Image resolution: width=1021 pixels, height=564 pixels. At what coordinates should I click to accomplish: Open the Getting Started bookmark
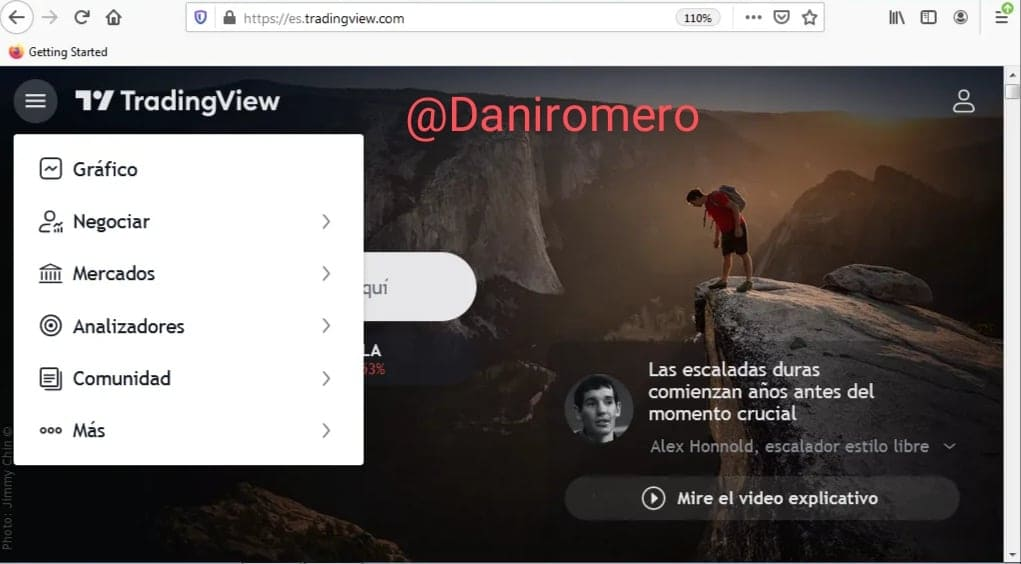pyautogui.click(x=59, y=52)
